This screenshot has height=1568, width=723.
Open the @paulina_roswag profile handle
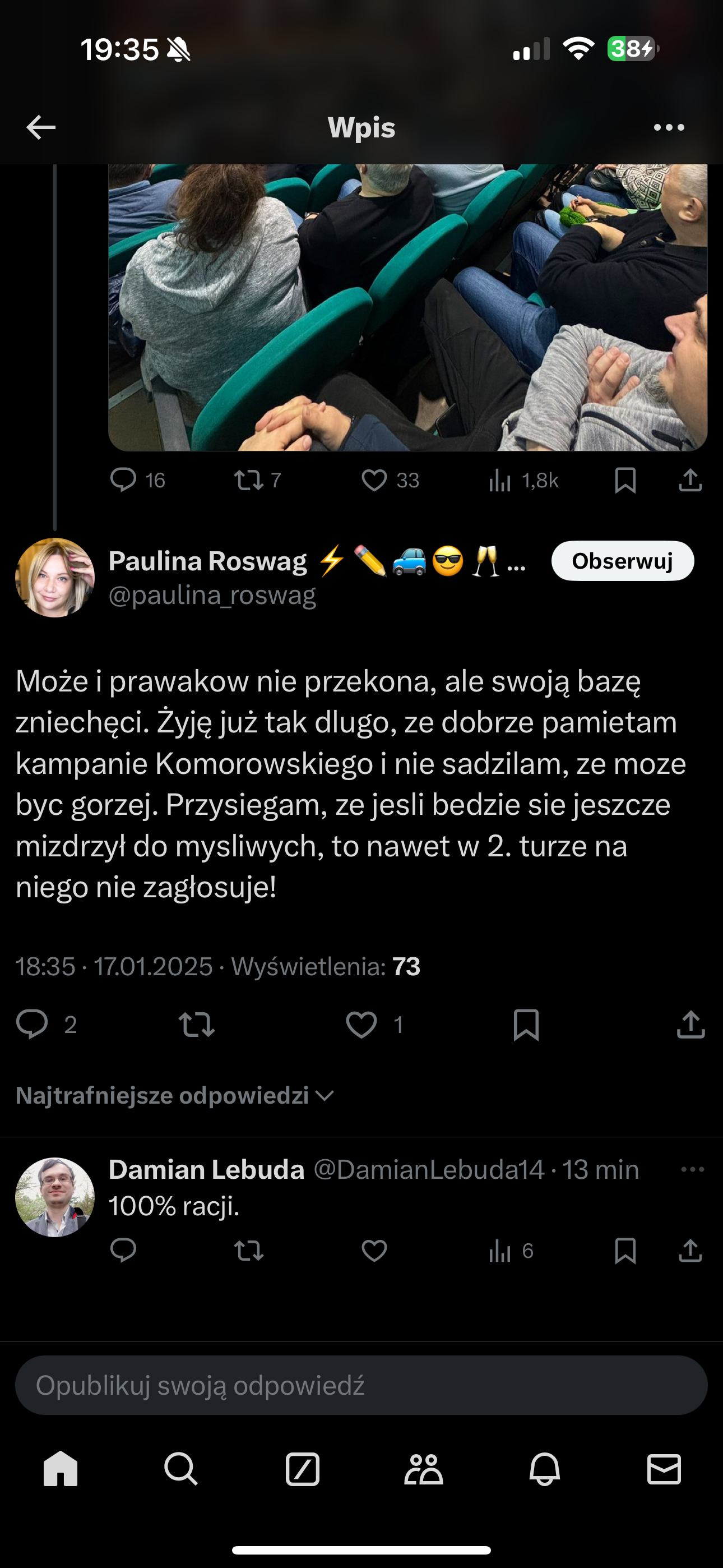(212, 596)
